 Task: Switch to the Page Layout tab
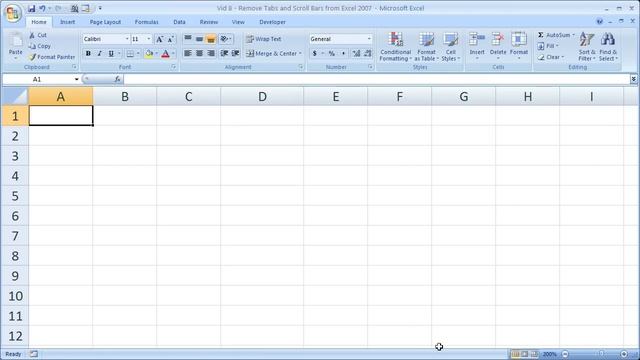[105, 22]
